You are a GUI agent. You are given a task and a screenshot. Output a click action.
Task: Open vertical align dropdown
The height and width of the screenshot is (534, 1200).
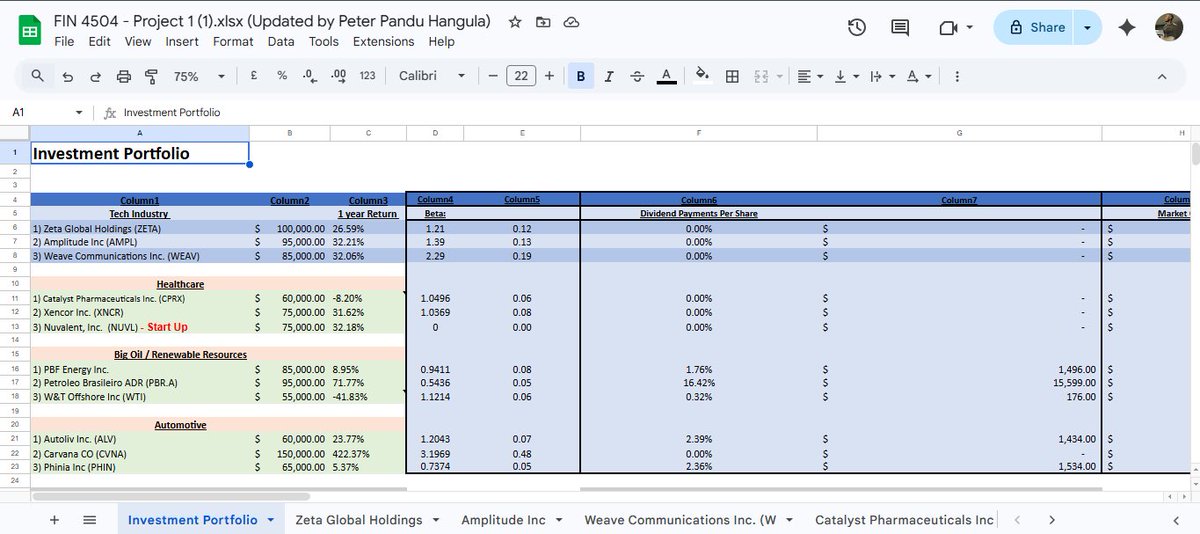pyautogui.click(x=846, y=76)
